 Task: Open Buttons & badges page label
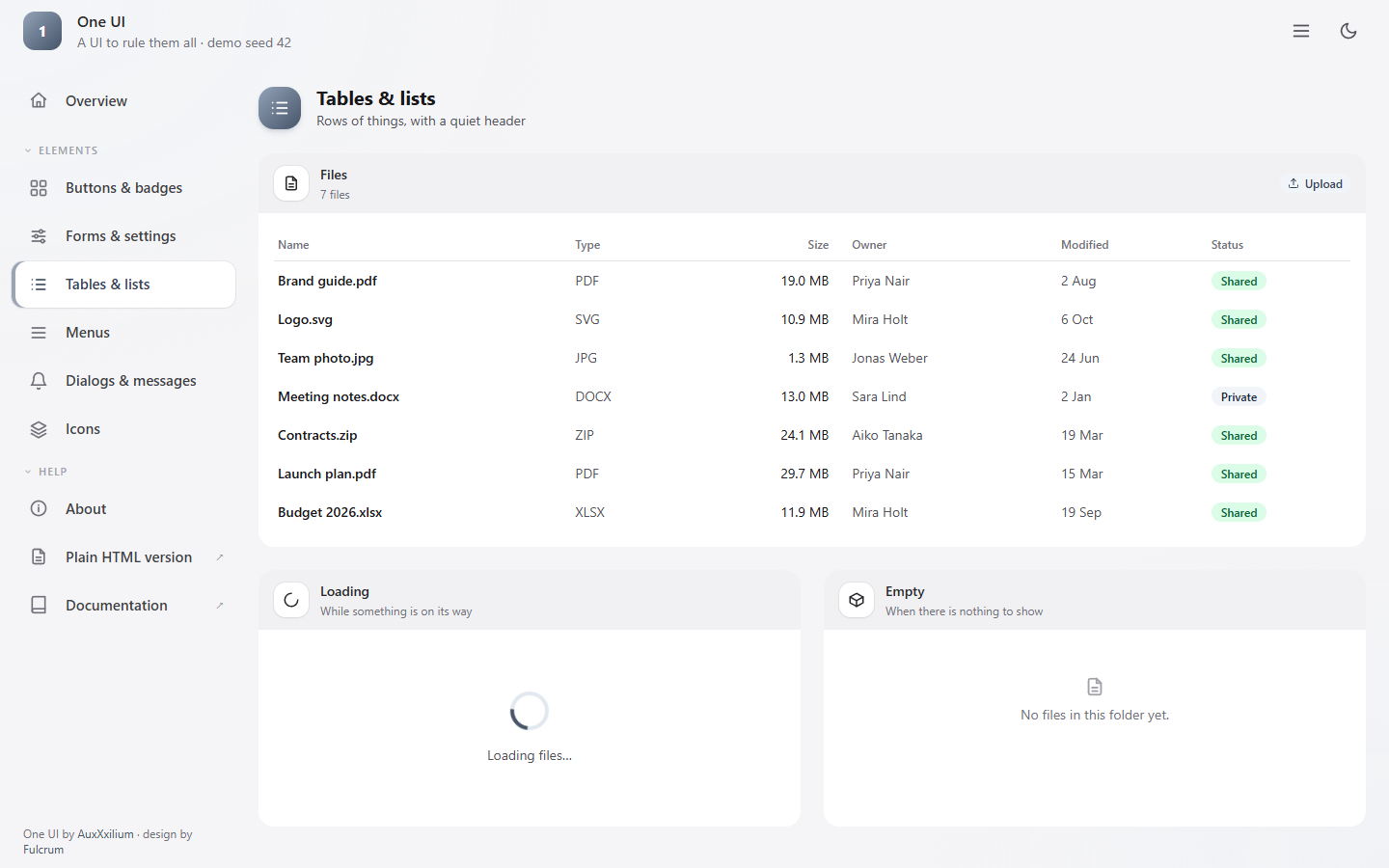[x=123, y=188]
